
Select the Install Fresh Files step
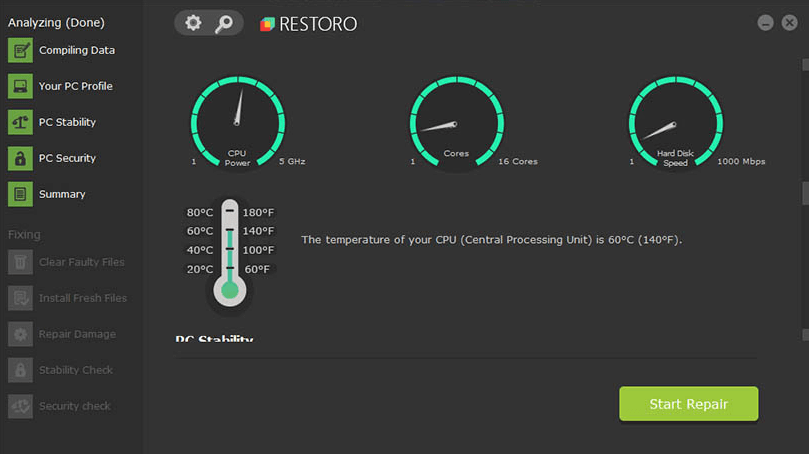click(x=83, y=298)
